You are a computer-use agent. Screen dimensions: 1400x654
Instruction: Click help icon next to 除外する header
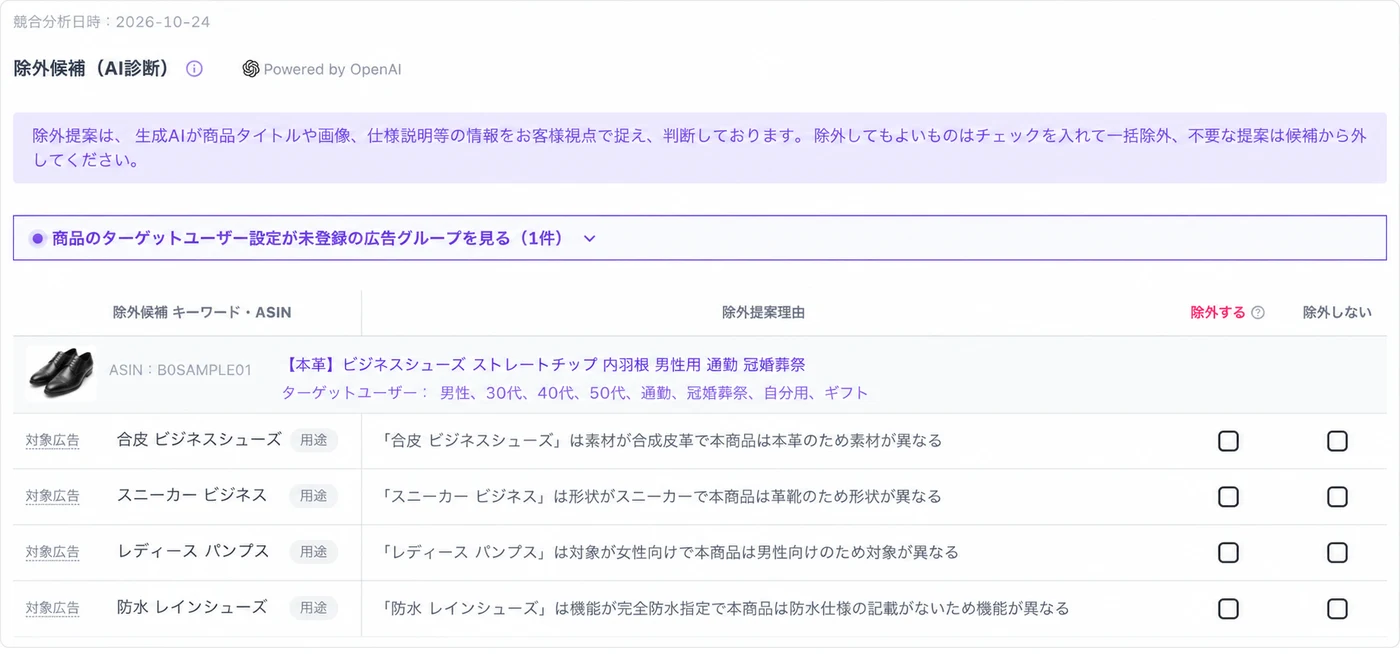coord(1258,312)
